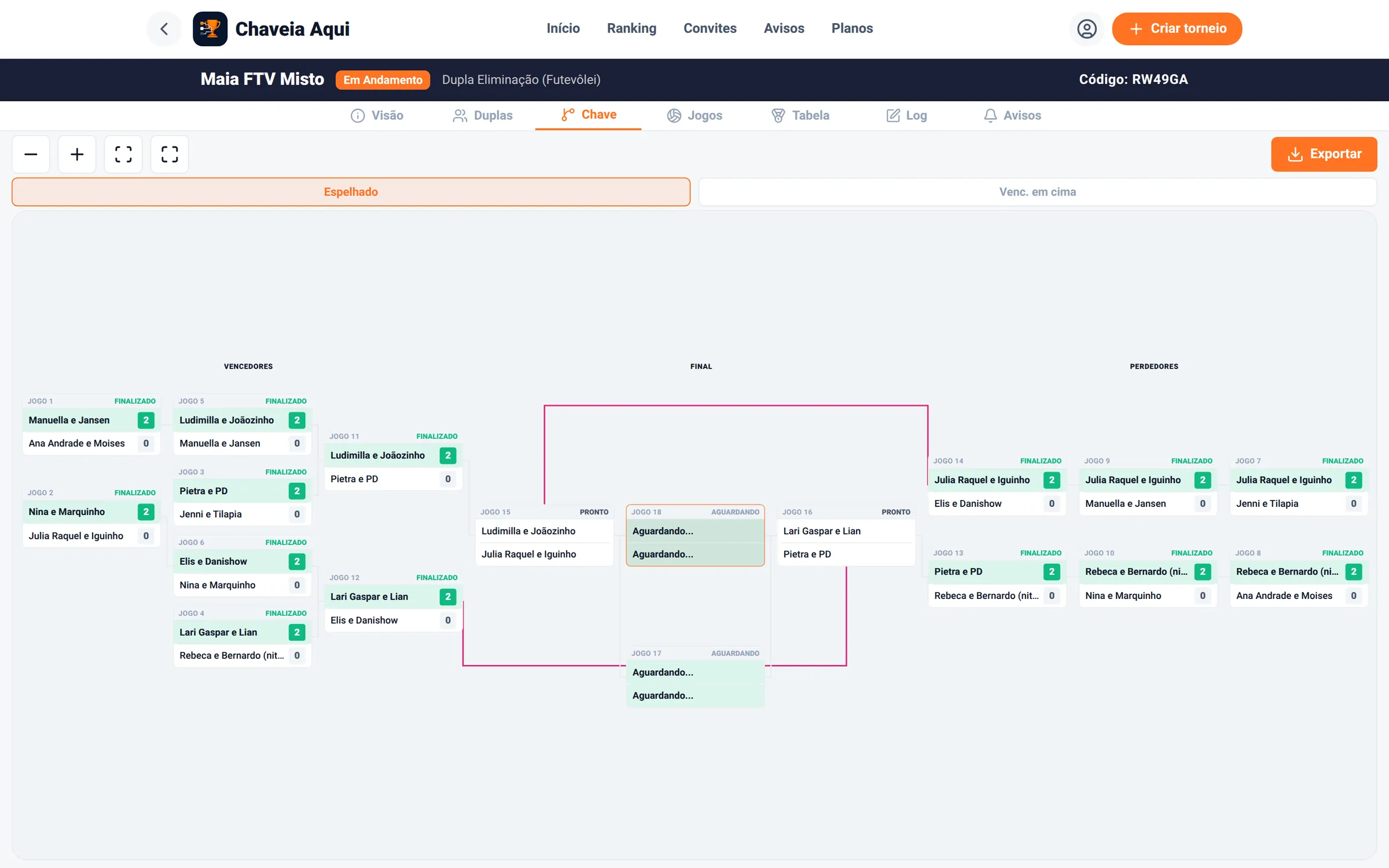Click the Maia FTV Misto tournament title

point(262,79)
